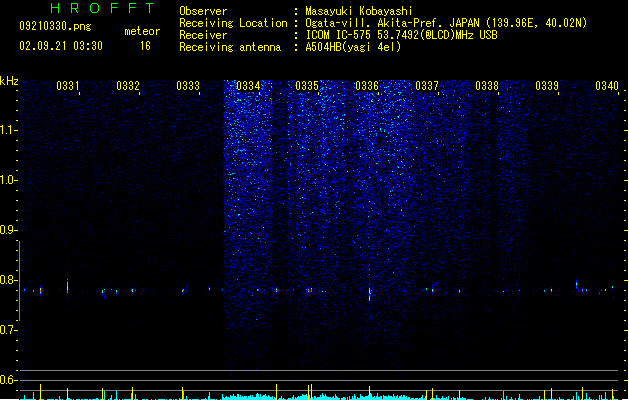Click the kHz axis label
The image size is (629, 400).
click(x=9, y=81)
